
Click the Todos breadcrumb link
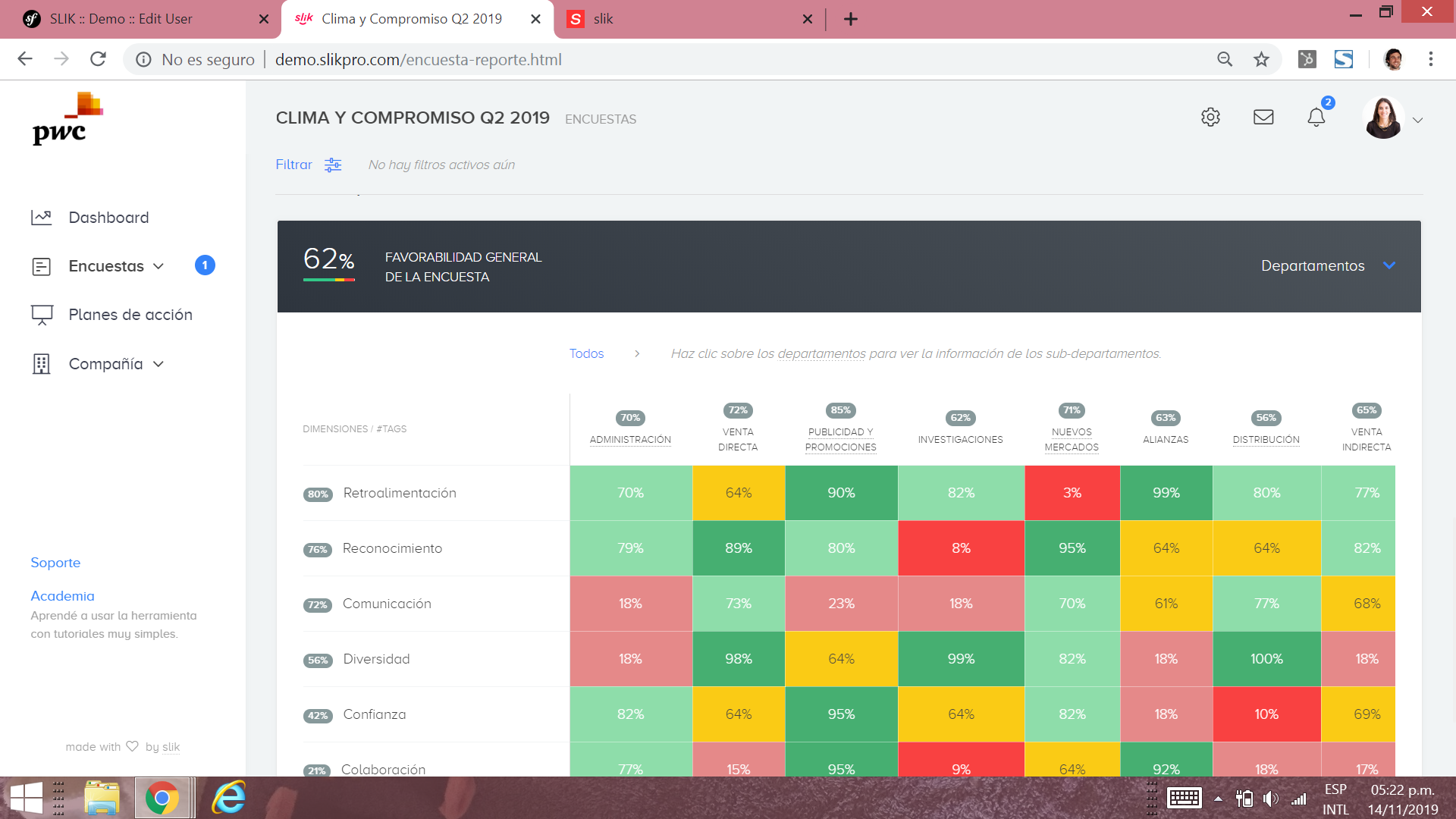pos(586,353)
